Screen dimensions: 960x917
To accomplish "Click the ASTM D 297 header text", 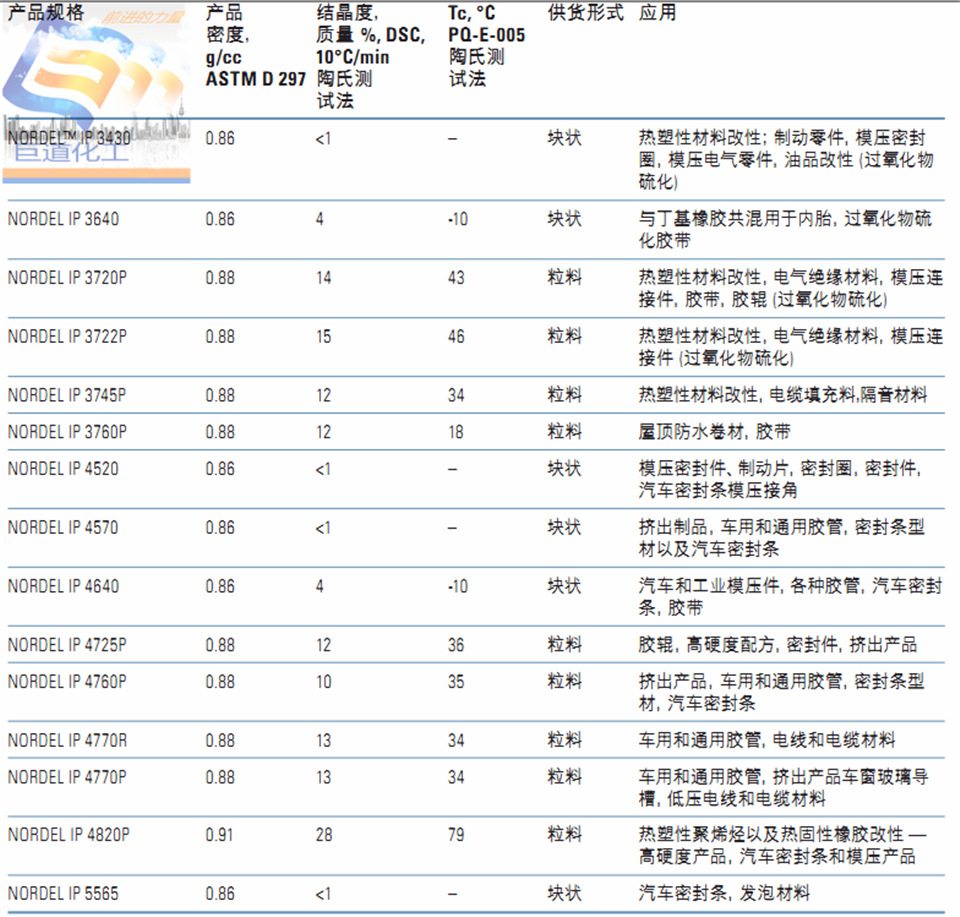I will 255,79.
